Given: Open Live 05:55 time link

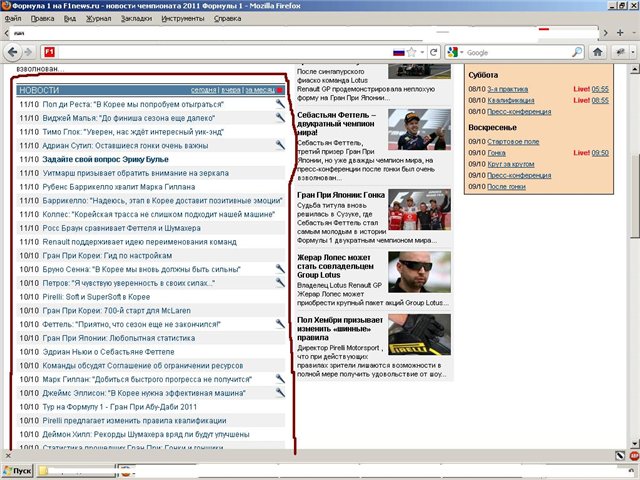Looking at the screenshot, I should click(x=600, y=89).
